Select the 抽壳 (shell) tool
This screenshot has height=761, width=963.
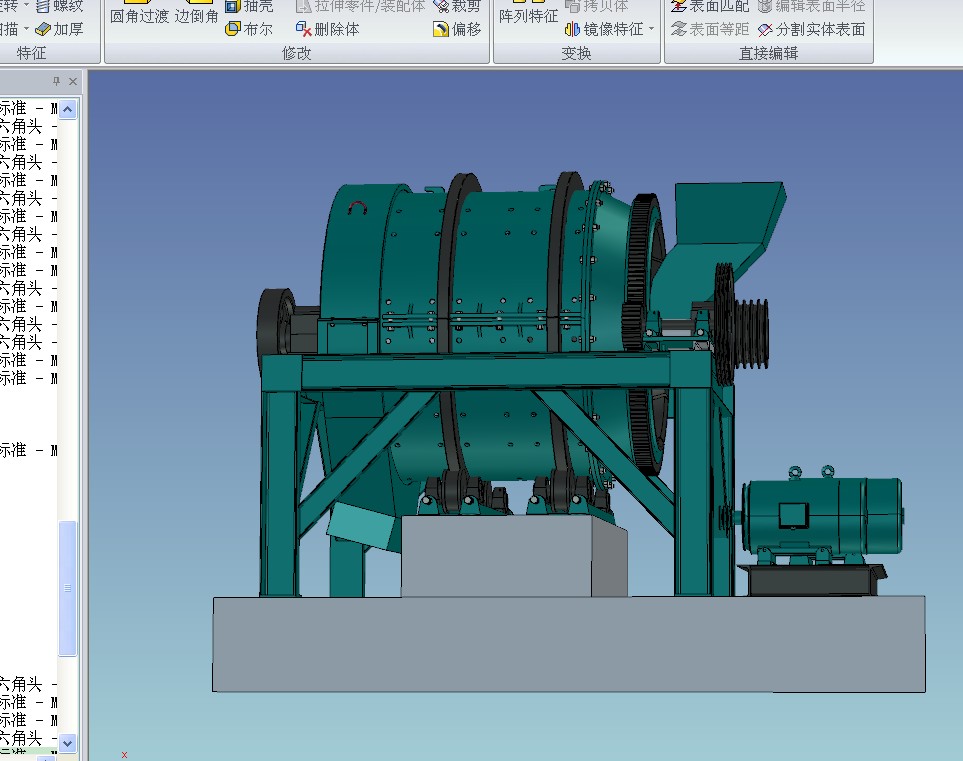(249, 6)
